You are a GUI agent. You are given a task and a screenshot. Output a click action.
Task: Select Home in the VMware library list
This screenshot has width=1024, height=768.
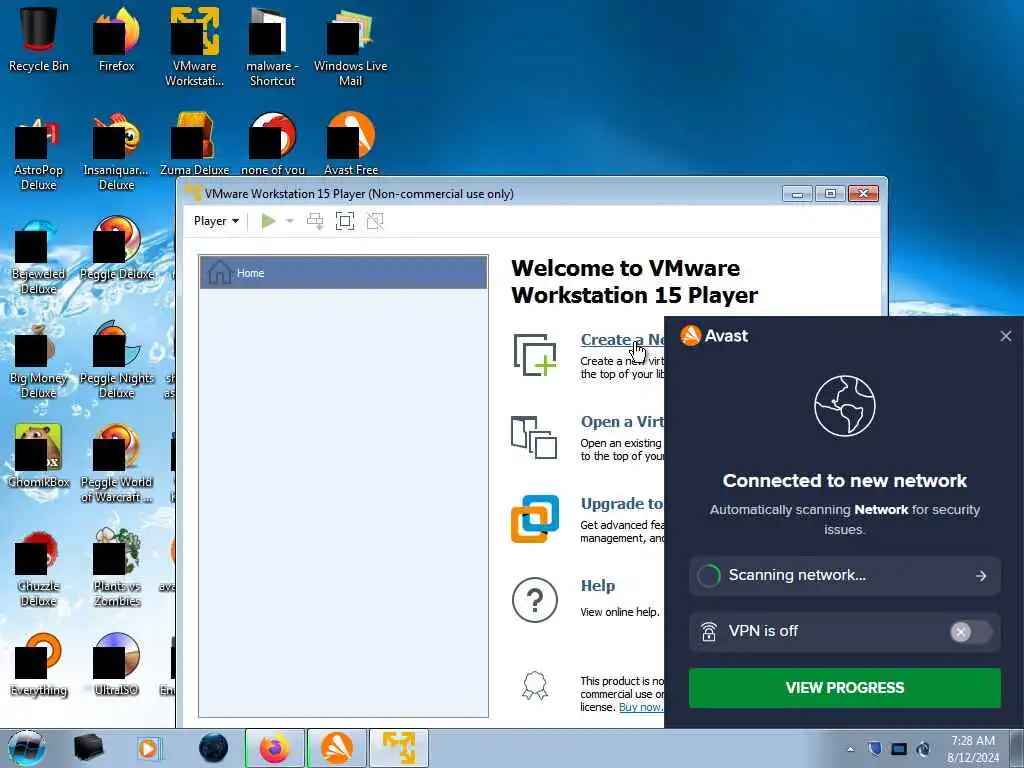[344, 272]
